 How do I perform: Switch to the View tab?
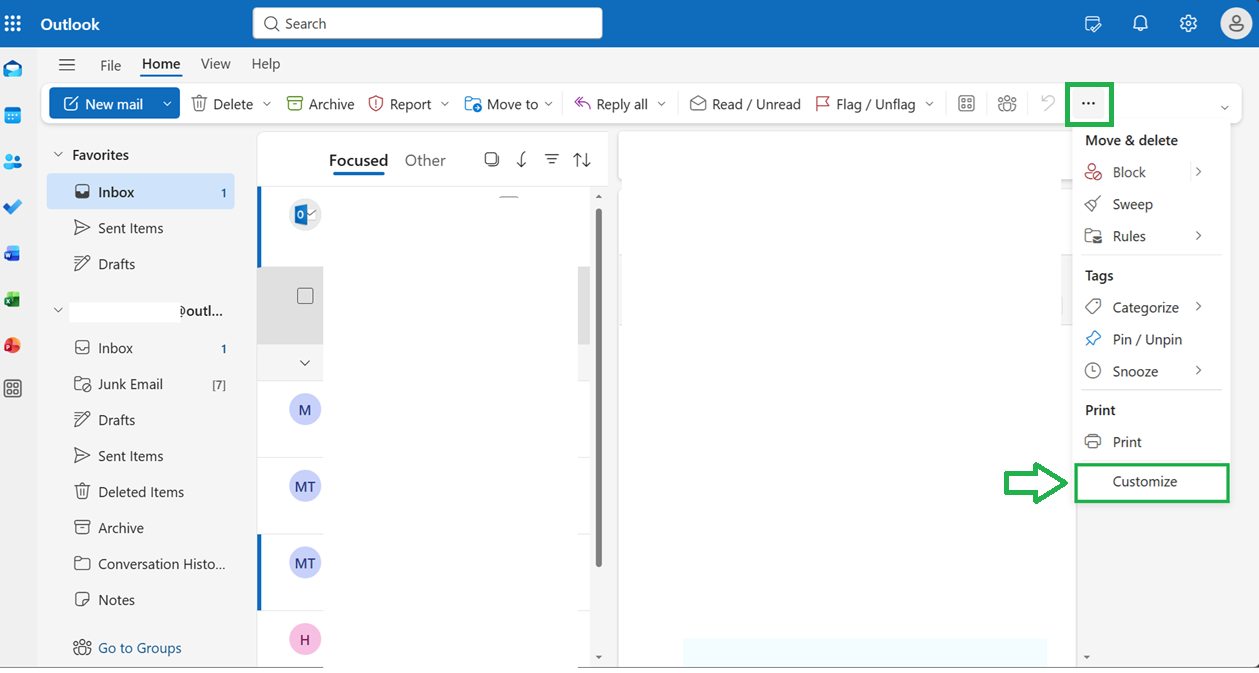click(215, 64)
